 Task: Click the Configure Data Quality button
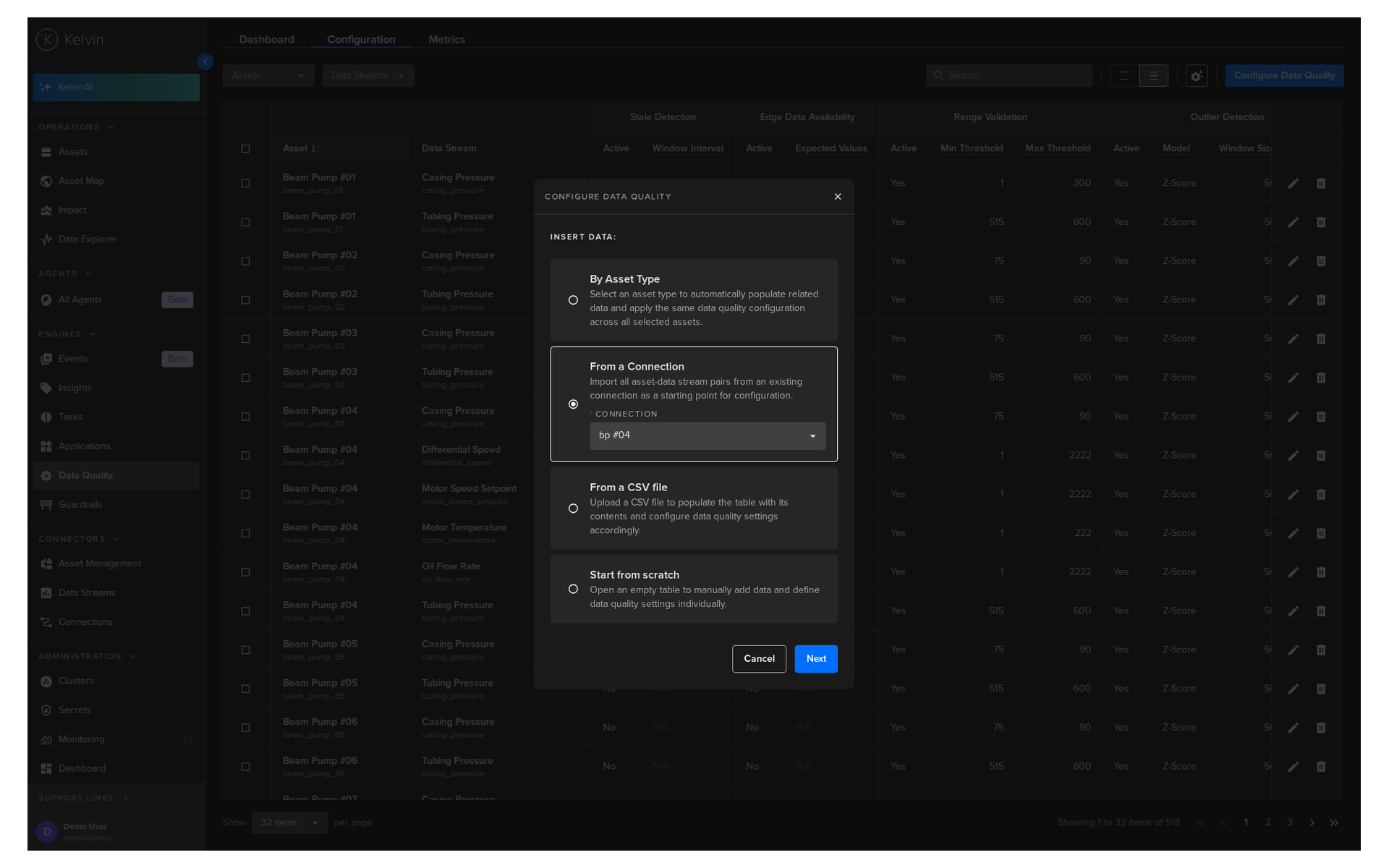1285,76
